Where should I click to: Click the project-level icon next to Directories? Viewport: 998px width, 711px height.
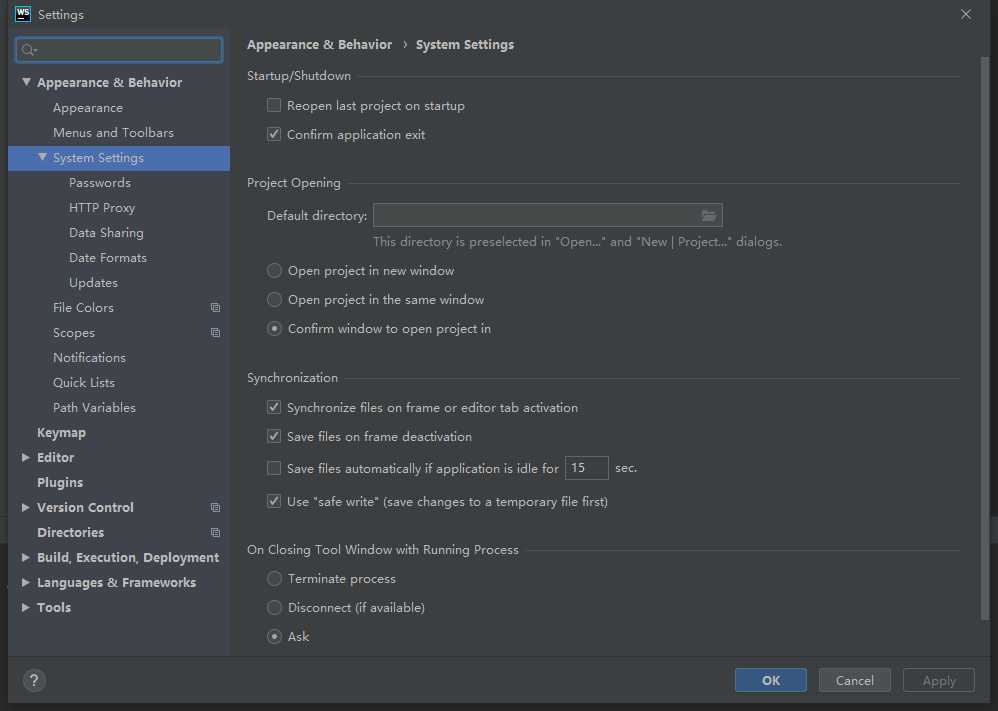point(215,533)
